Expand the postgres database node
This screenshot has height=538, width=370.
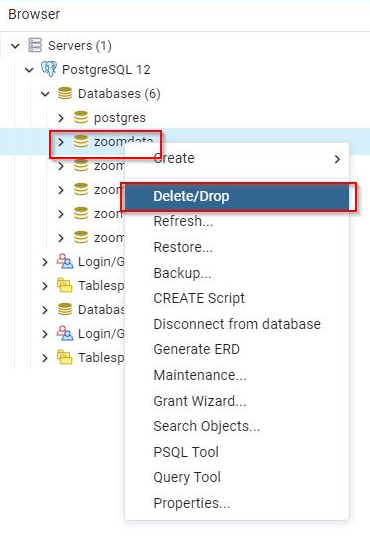coord(61,118)
